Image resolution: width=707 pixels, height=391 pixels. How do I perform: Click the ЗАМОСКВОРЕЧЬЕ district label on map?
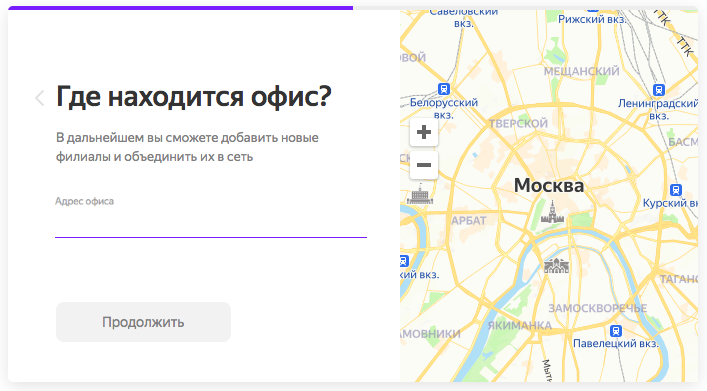pos(597,308)
